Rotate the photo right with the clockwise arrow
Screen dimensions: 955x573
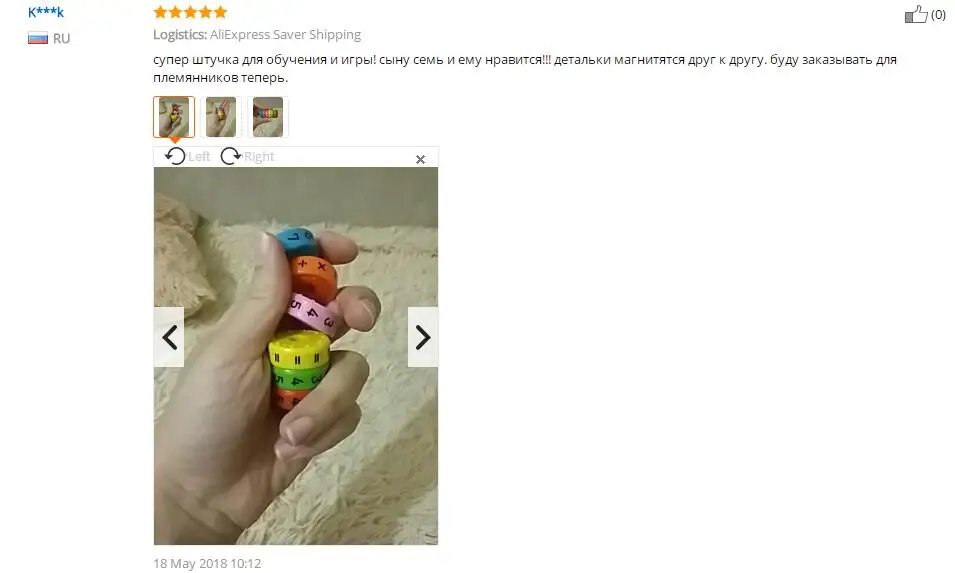[x=230, y=156]
